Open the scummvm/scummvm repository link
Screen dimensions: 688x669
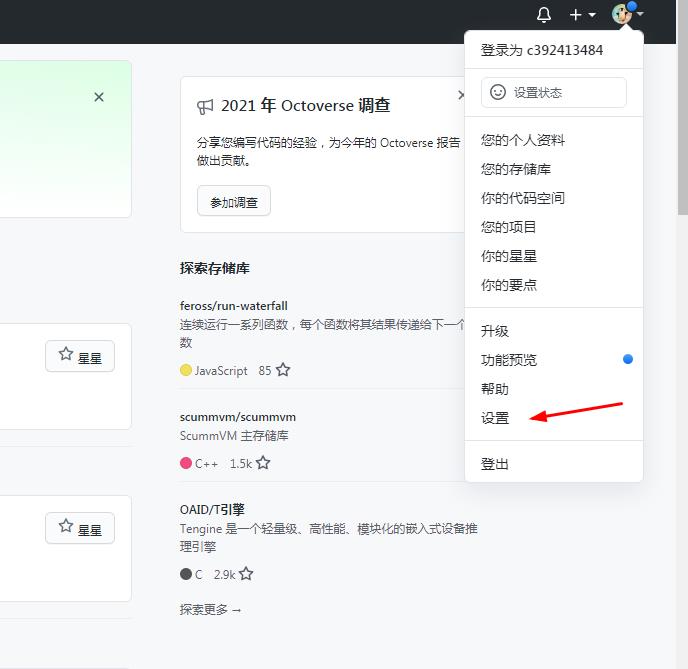click(238, 417)
